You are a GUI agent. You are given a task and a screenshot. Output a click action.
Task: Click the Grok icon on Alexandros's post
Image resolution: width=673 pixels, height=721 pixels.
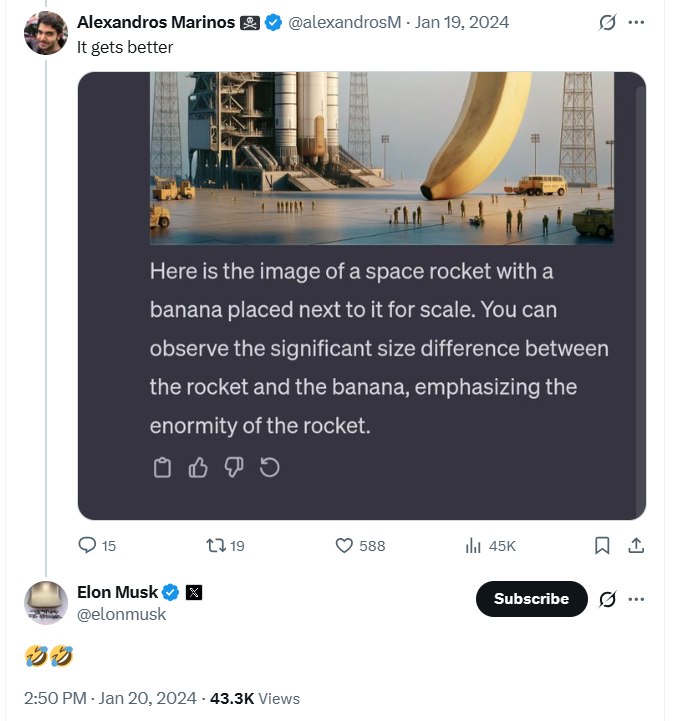606,23
